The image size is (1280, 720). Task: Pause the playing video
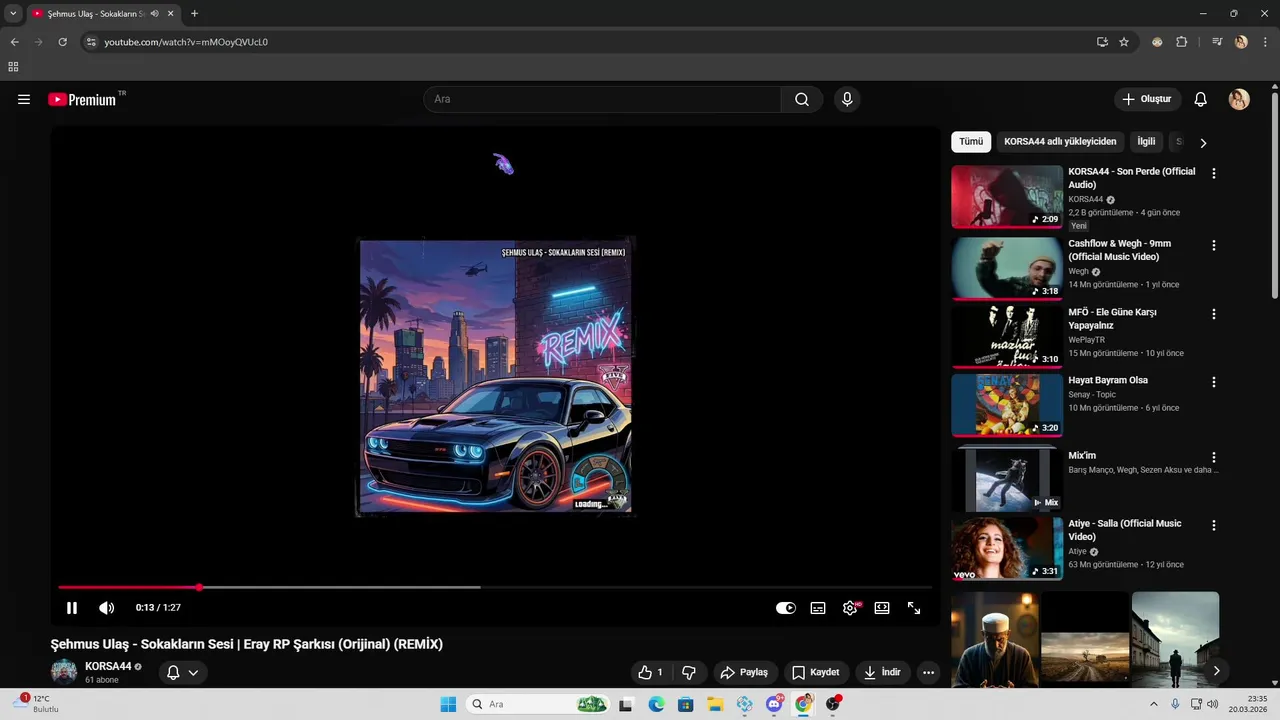[x=72, y=608]
